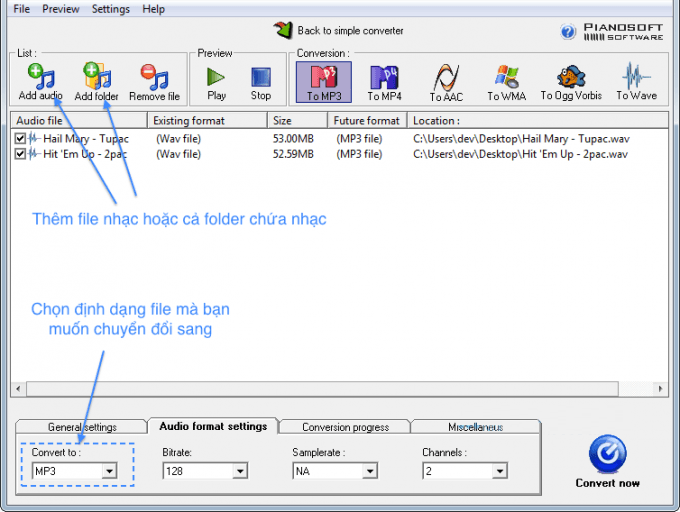Select the To AAC conversion
Viewport: 680px width, 512px height.
tap(446, 82)
